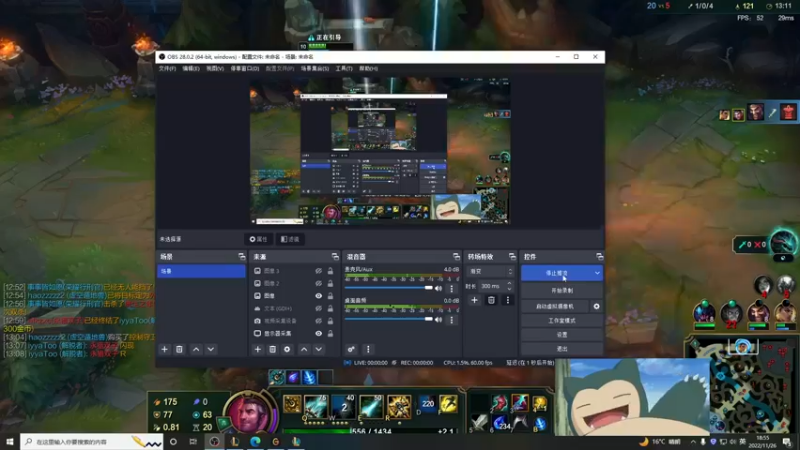Screen dimensions: 800x450
Task: Delete the selected scene with trash icon
Action: (179, 349)
